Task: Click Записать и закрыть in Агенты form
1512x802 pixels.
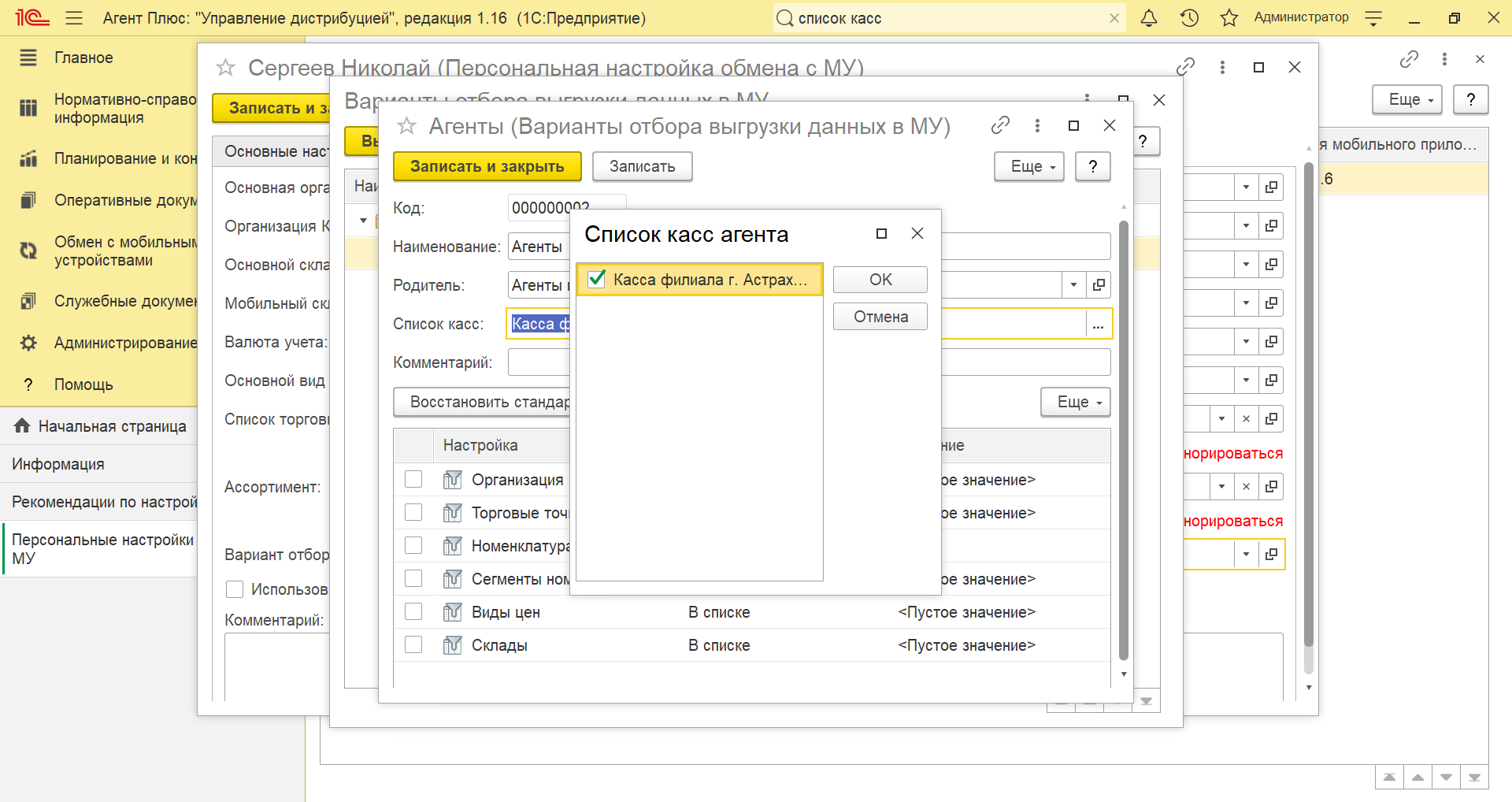Action: [487, 166]
